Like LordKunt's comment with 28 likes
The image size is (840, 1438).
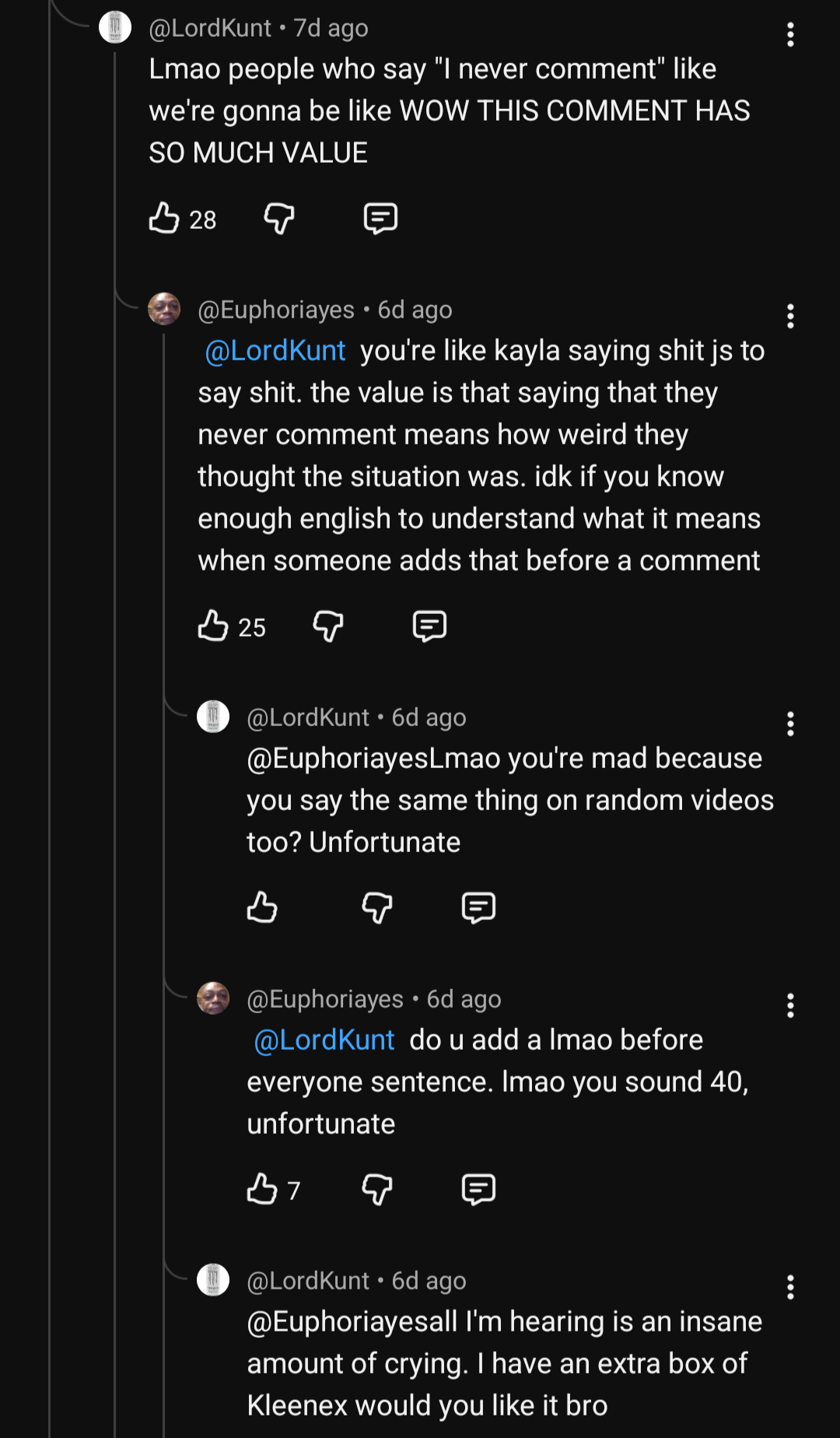click(164, 219)
